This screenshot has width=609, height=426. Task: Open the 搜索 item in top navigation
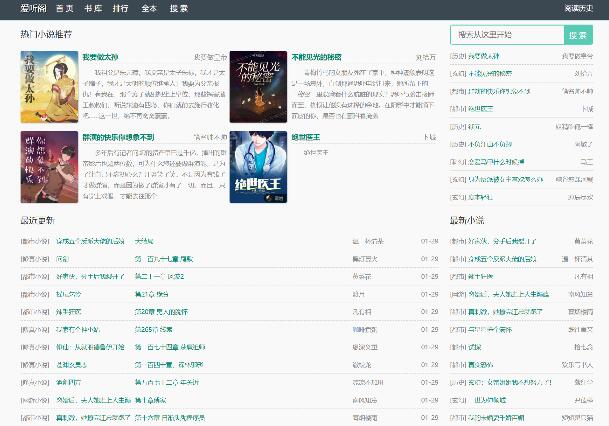pos(178,8)
